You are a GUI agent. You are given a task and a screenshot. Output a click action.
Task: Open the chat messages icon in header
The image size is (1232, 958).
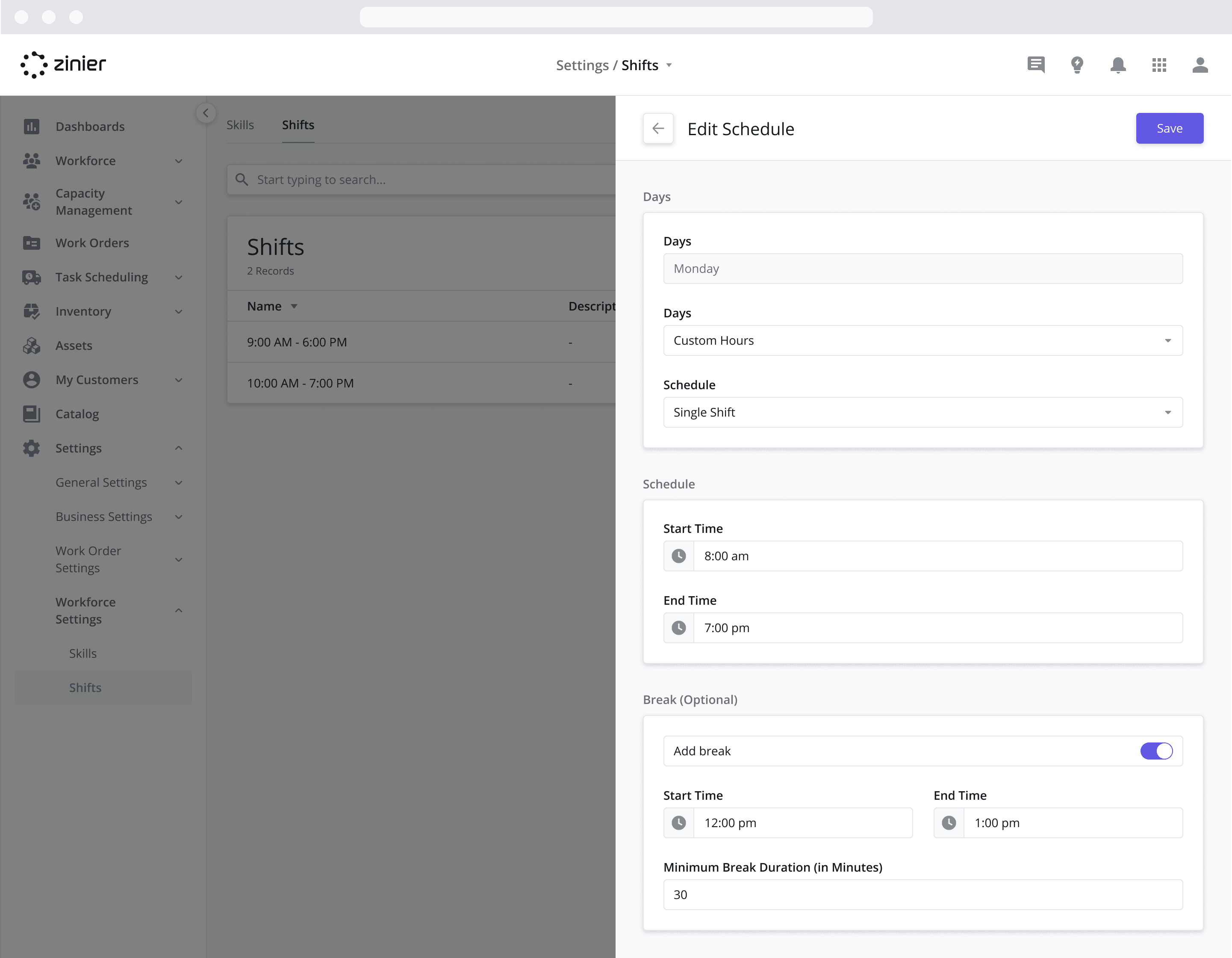click(x=1036, y=65)
